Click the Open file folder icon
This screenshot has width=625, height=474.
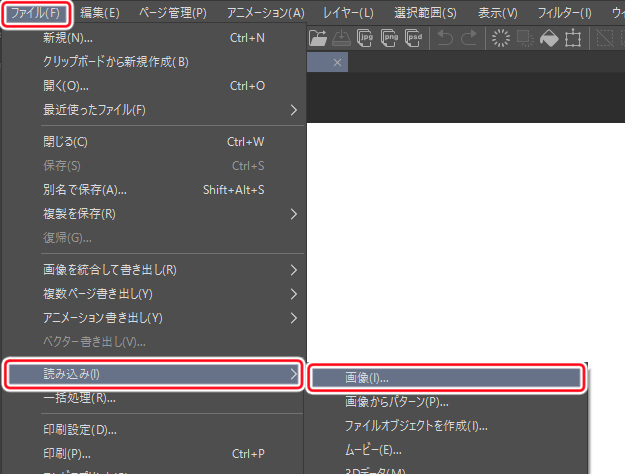click(318, 38)
